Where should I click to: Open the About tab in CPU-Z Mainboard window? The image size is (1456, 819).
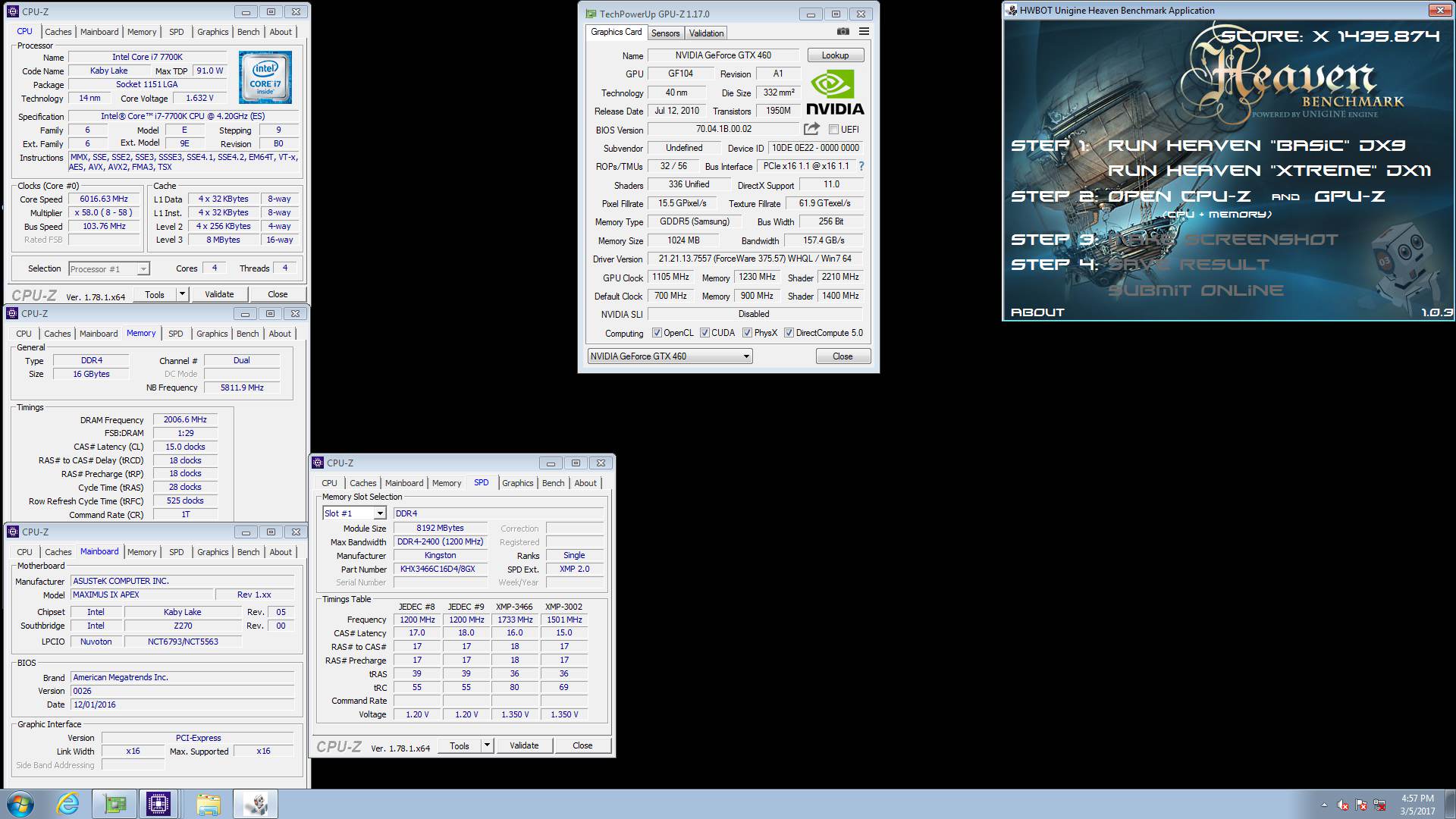[x=281, y=552]
